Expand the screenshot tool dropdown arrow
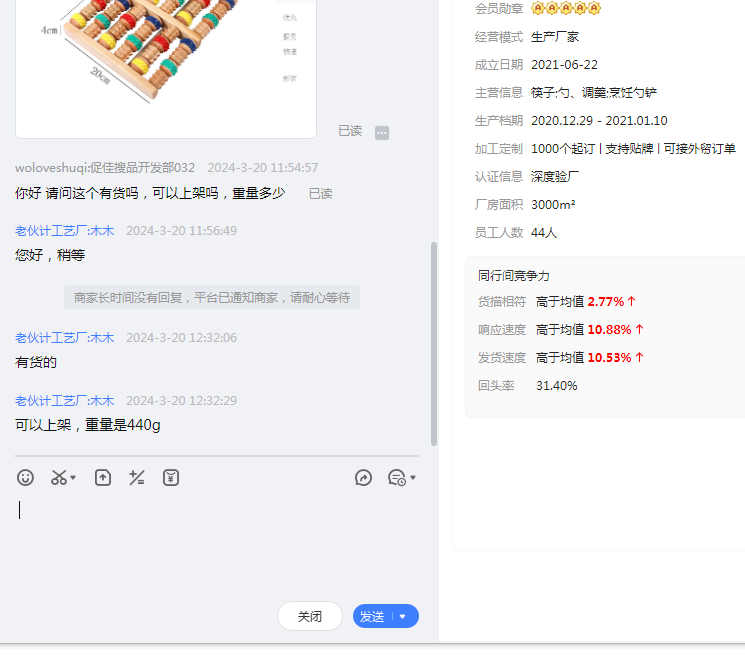745x655 pixels. tap(74, 479)
